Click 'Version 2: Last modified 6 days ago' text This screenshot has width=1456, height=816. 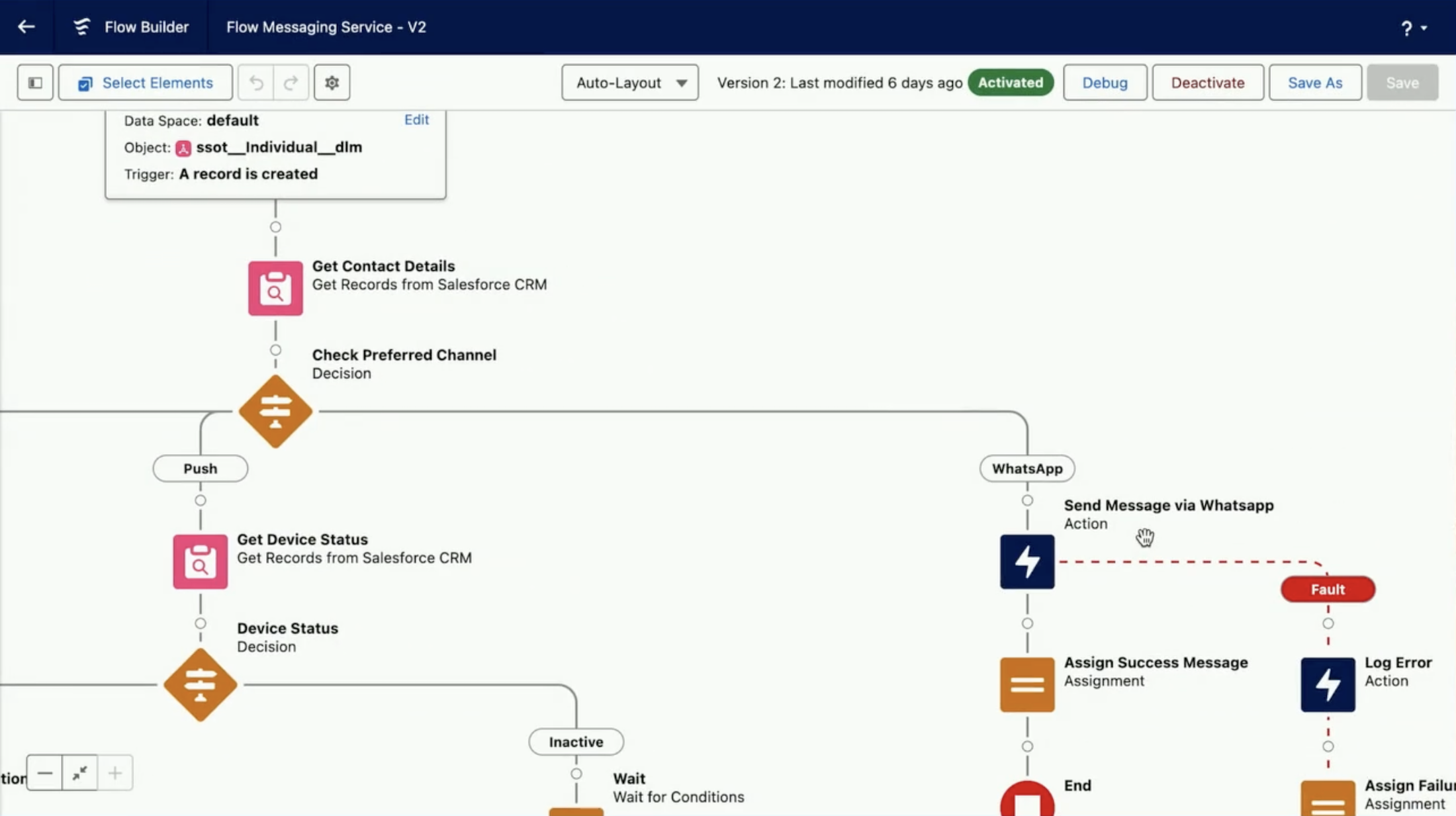(x=840, y=83)
